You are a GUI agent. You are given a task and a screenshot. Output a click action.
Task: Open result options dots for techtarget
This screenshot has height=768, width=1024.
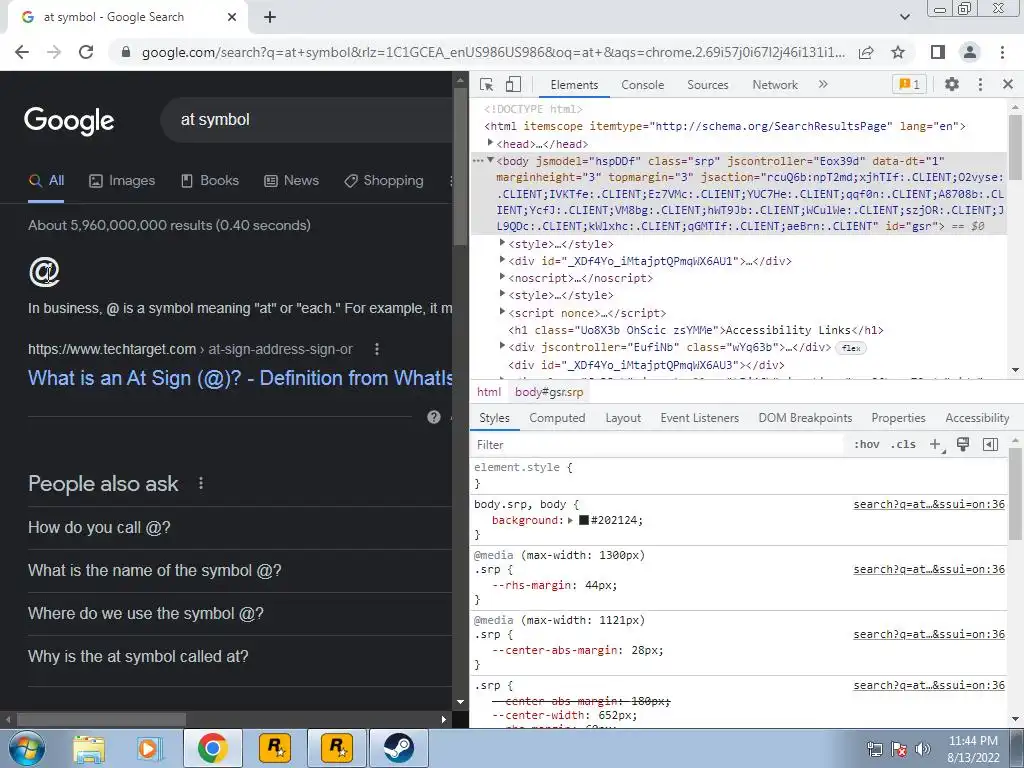point(377,349)
